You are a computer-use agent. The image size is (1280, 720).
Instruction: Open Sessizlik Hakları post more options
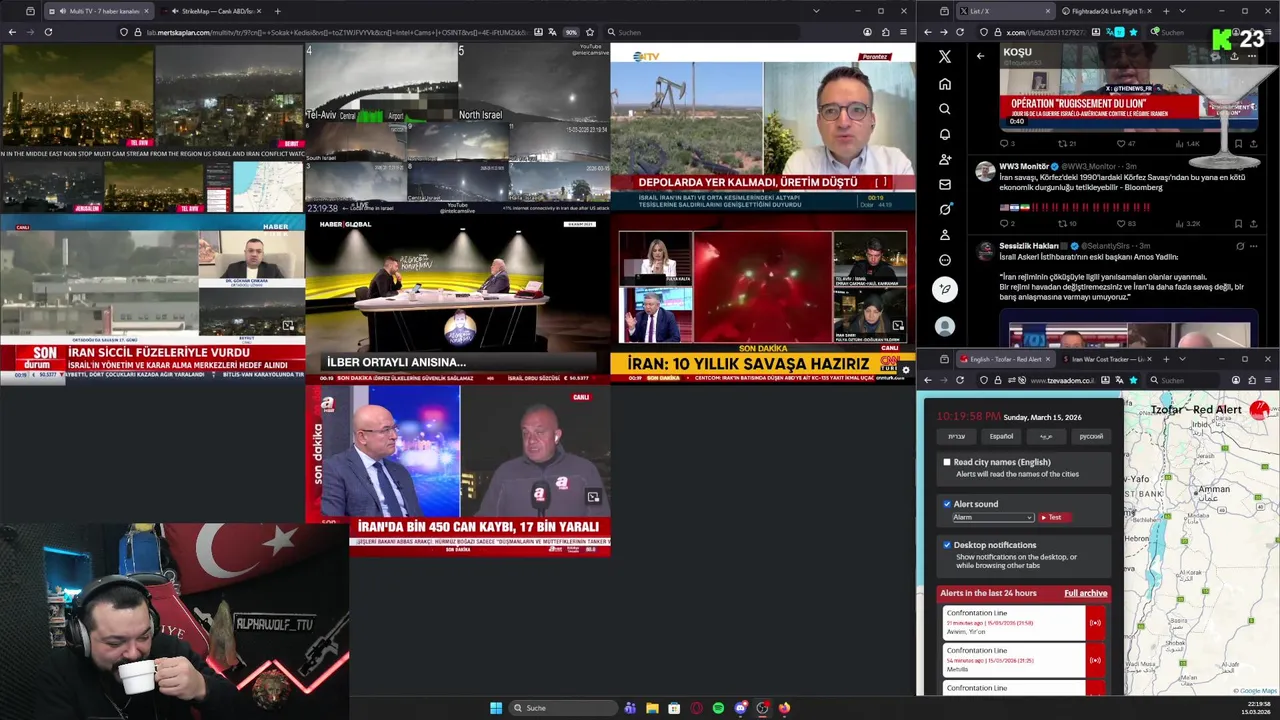point(1253,246)
